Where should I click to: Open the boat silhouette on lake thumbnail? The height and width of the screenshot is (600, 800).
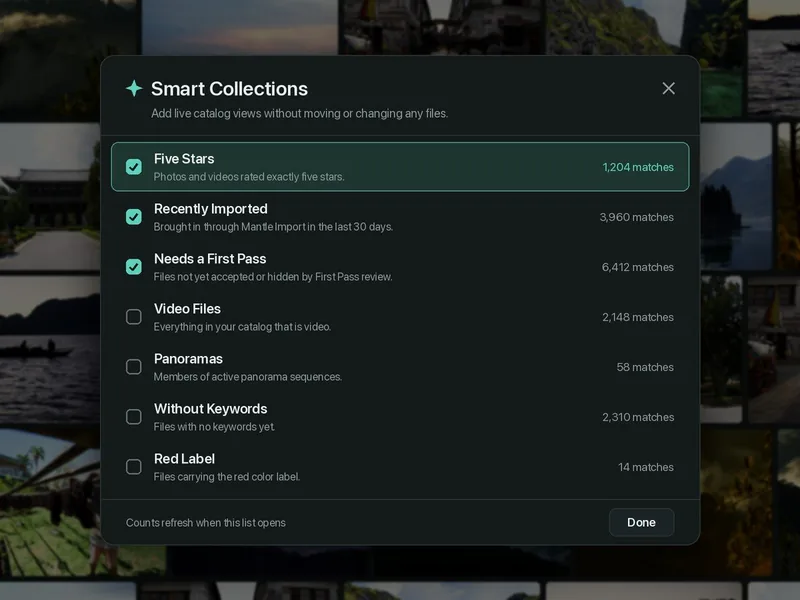click(x=50, y=349)
